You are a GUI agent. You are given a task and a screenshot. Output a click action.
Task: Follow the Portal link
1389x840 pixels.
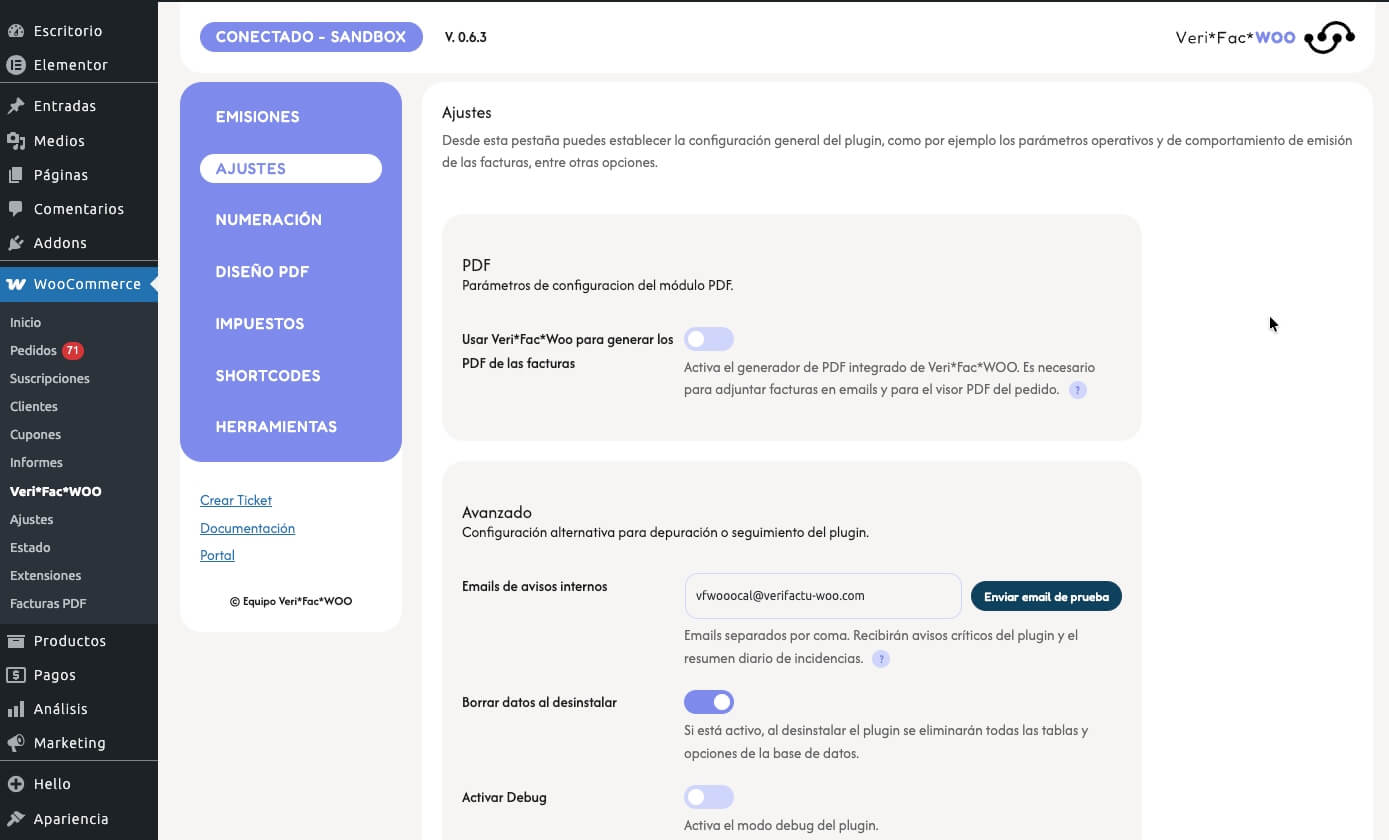(x=217, y=555)
